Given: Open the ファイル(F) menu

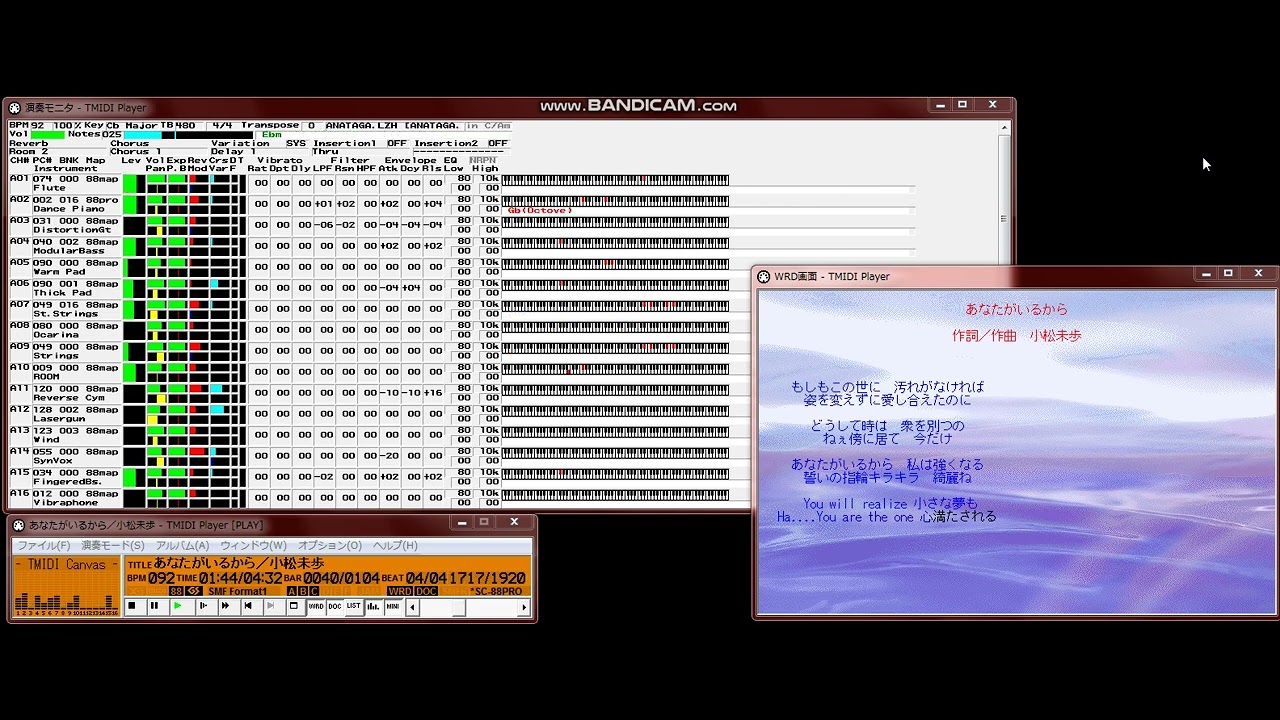Looking at the screenshot, I should pyautogui.click(x=43, y=545).
